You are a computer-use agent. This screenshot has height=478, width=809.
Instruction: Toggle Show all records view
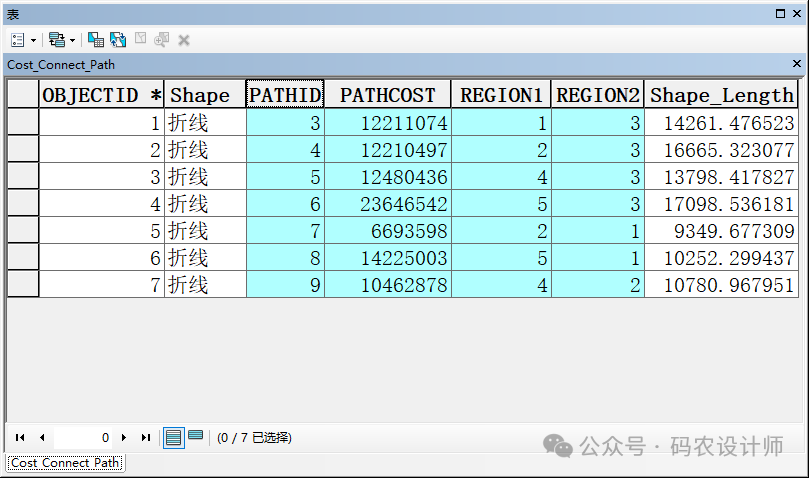click(174, 438)
